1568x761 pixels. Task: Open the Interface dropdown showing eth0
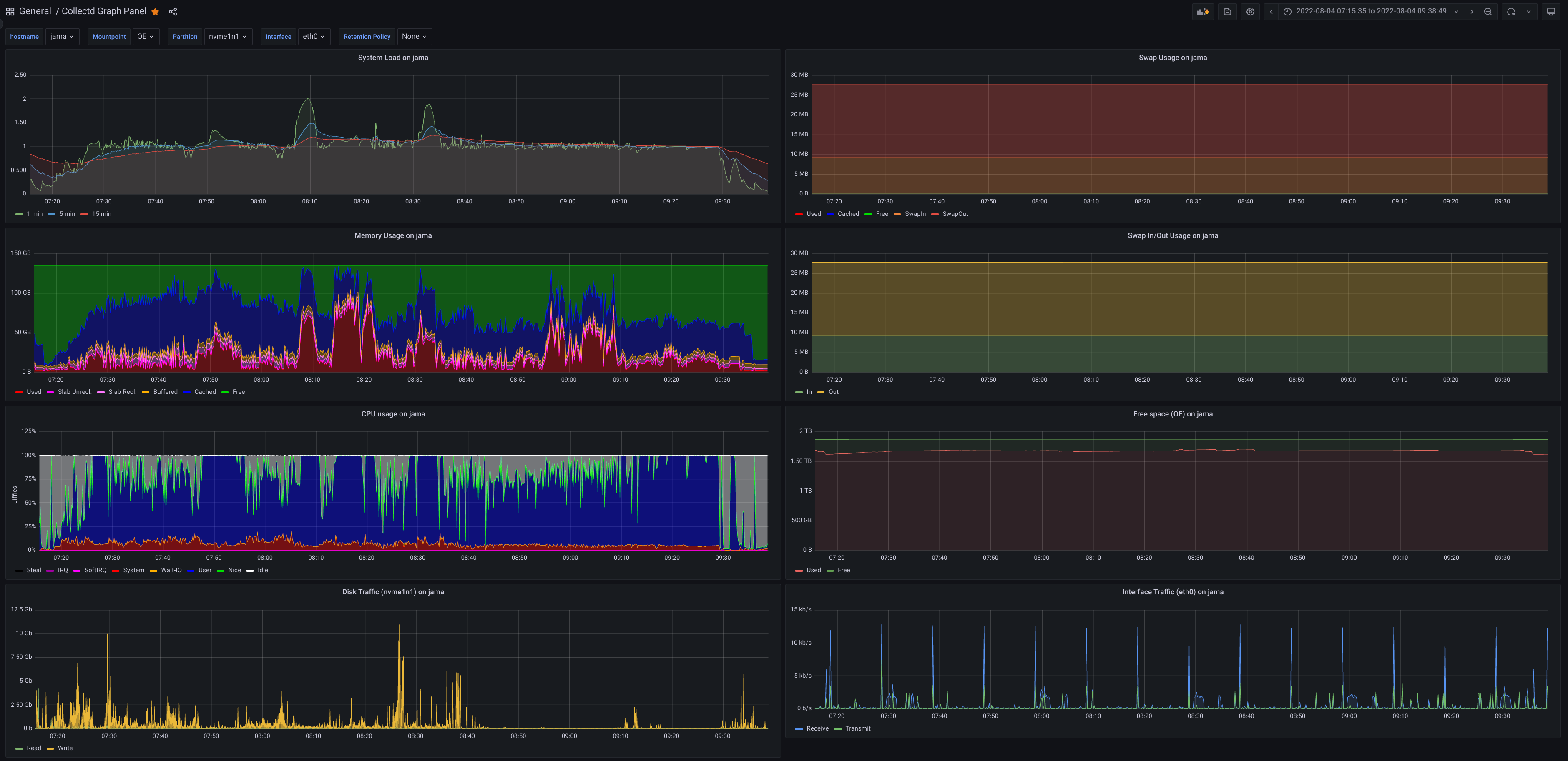pos(314,37)
